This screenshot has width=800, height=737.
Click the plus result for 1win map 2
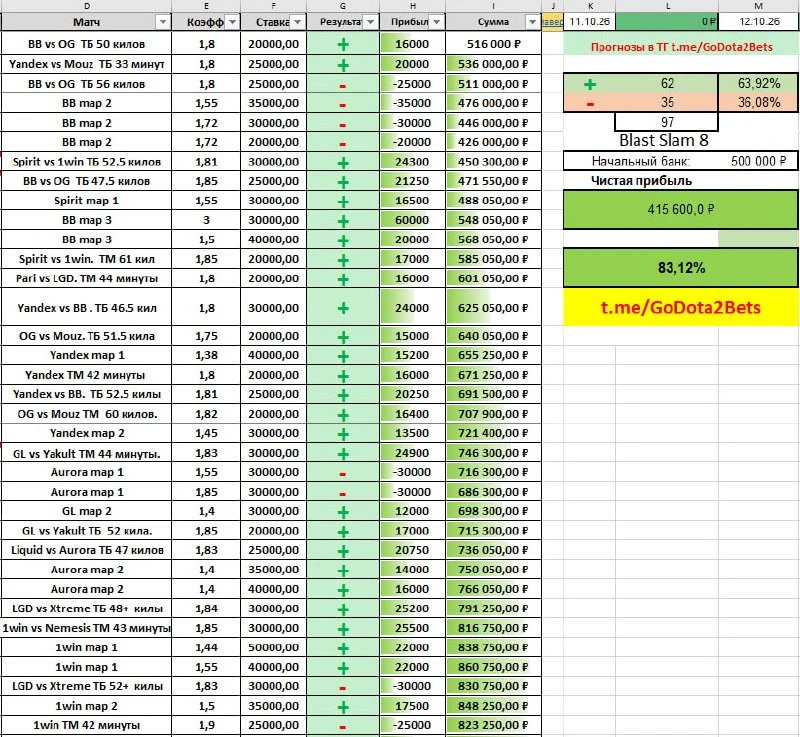tap(343, 707)
